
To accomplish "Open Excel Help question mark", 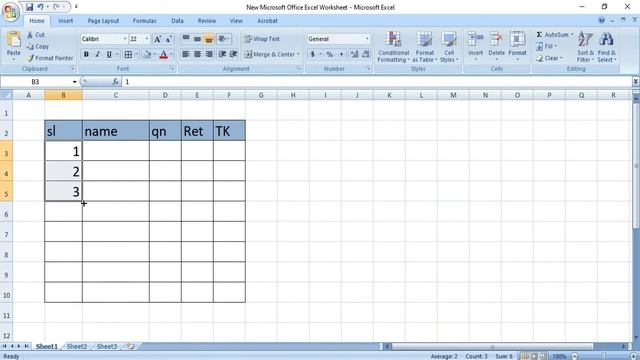I will (x=602, y=20).
